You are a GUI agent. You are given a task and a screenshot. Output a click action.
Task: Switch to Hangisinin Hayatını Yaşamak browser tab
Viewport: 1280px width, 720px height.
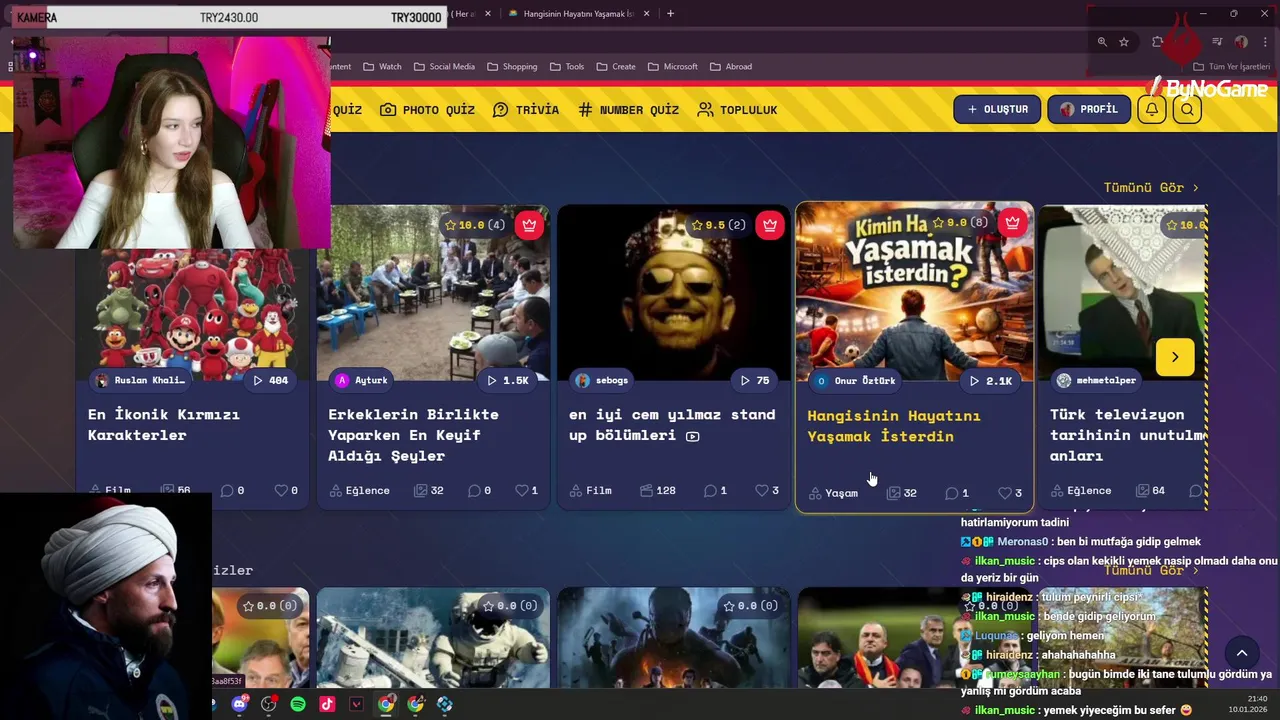pos(580,14)
